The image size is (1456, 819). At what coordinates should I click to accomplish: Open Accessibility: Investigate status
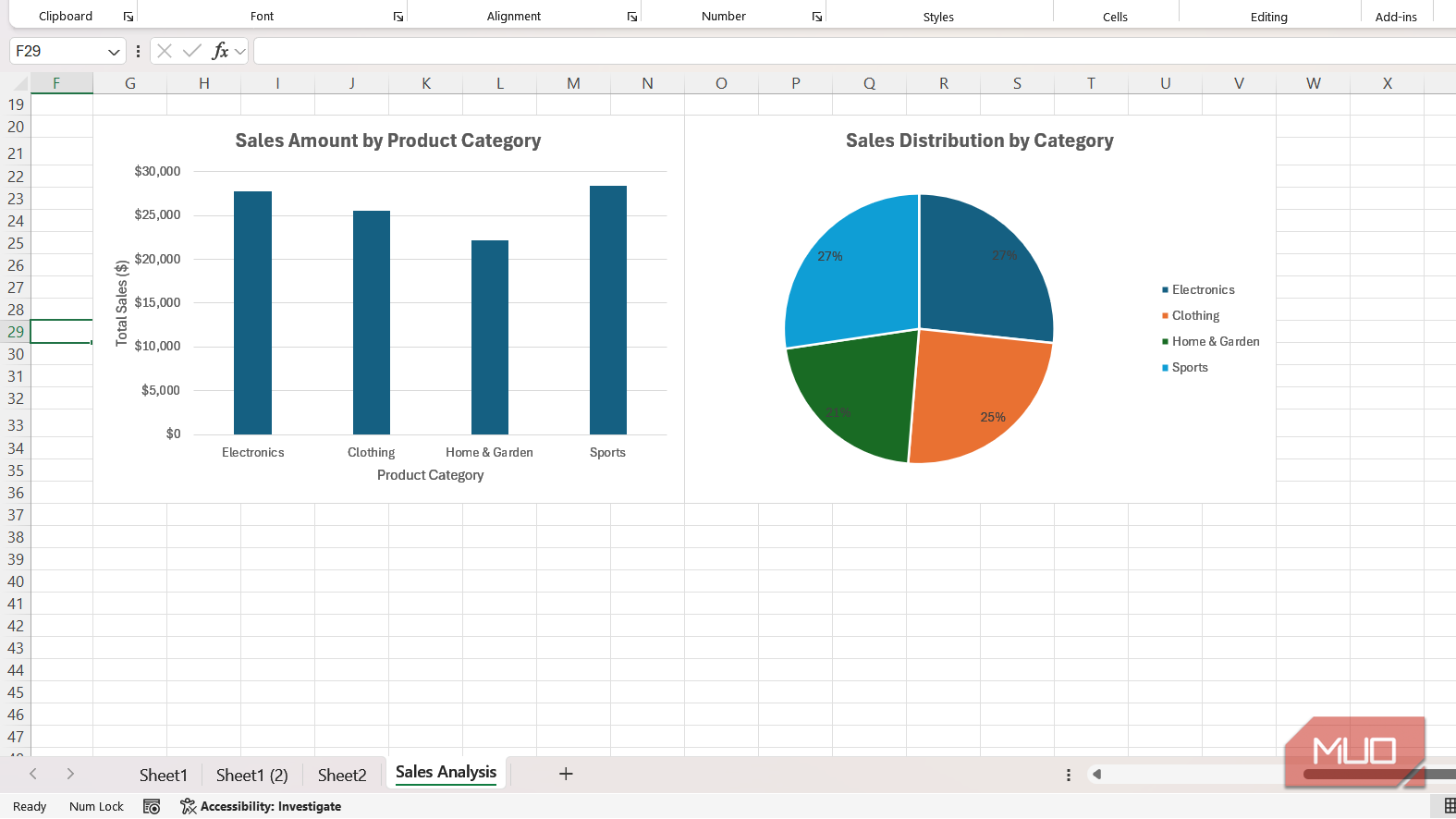point(261,806)
